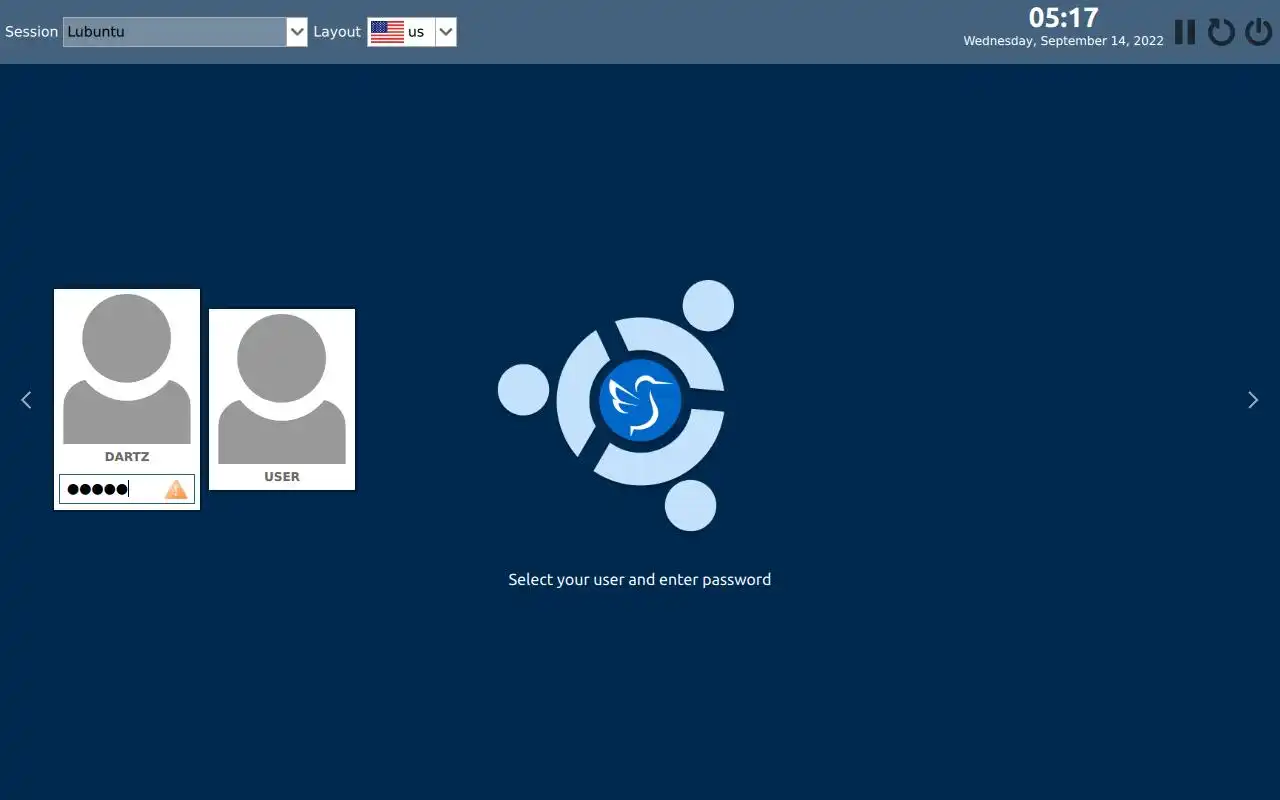Show previous user with left arrow
Viewport: 1280px width, 800px height.
click(26, 400)
